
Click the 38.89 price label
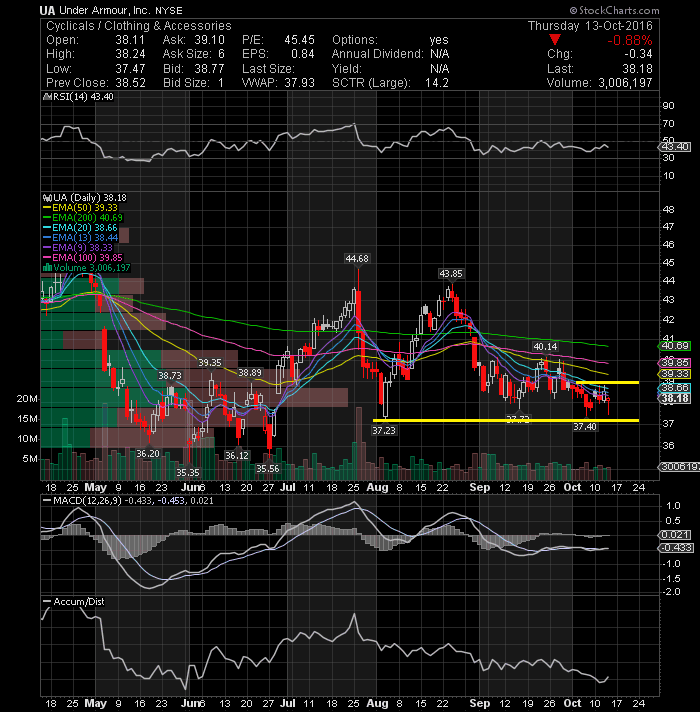tap(250, 372)
